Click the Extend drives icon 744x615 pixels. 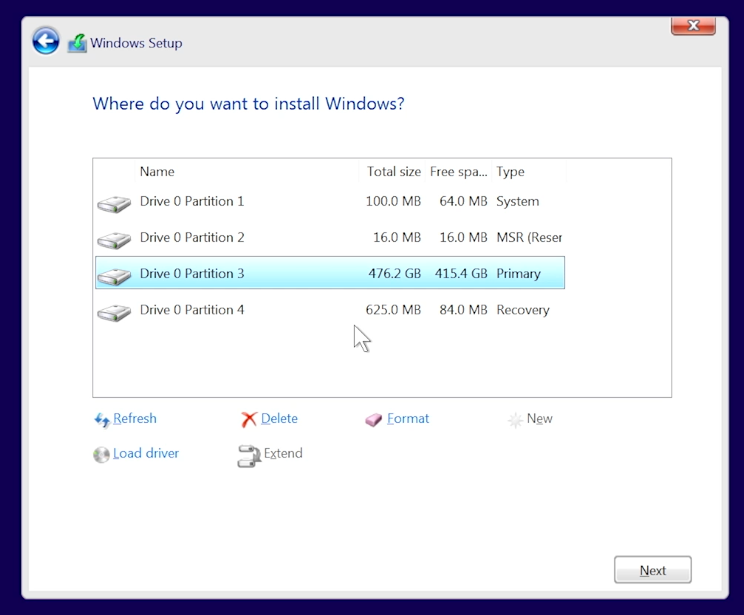coord(249,456)
